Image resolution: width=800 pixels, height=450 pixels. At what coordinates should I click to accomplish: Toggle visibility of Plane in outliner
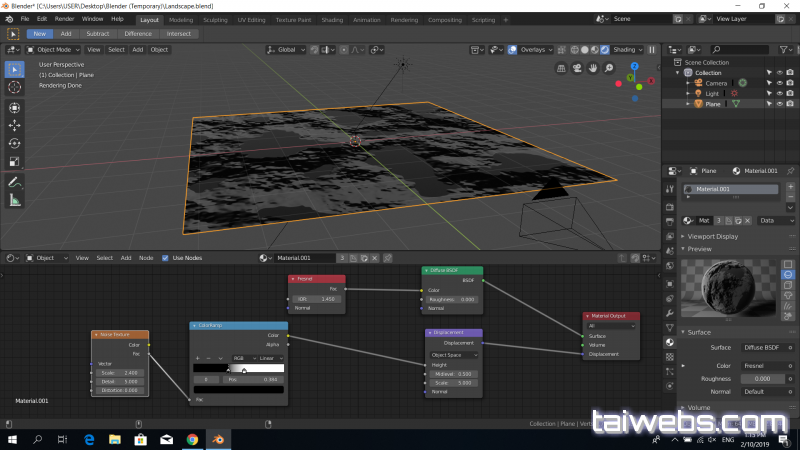(x=779, y=104)
